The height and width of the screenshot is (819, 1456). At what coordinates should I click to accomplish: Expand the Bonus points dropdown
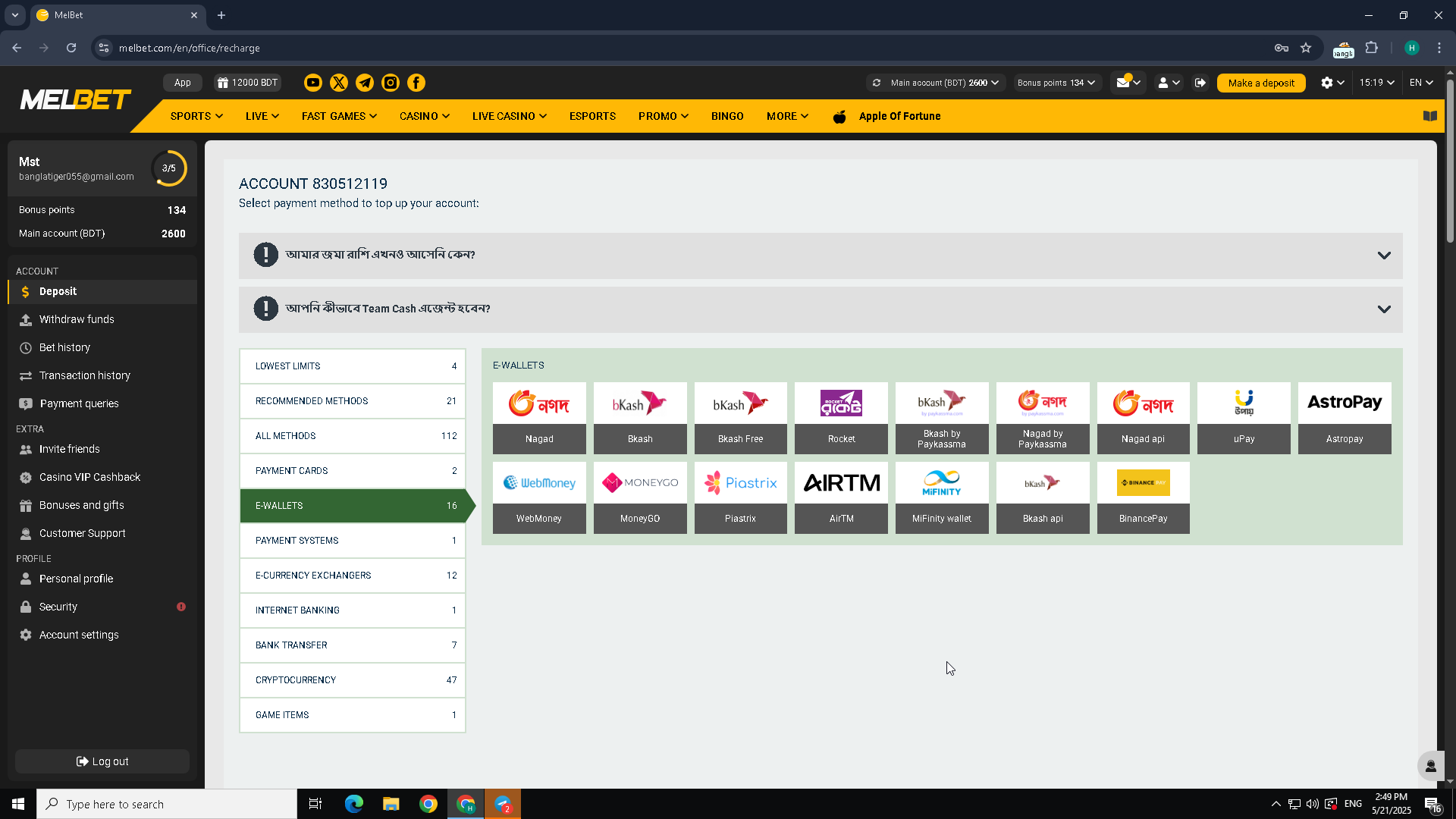pos(1056,83)
